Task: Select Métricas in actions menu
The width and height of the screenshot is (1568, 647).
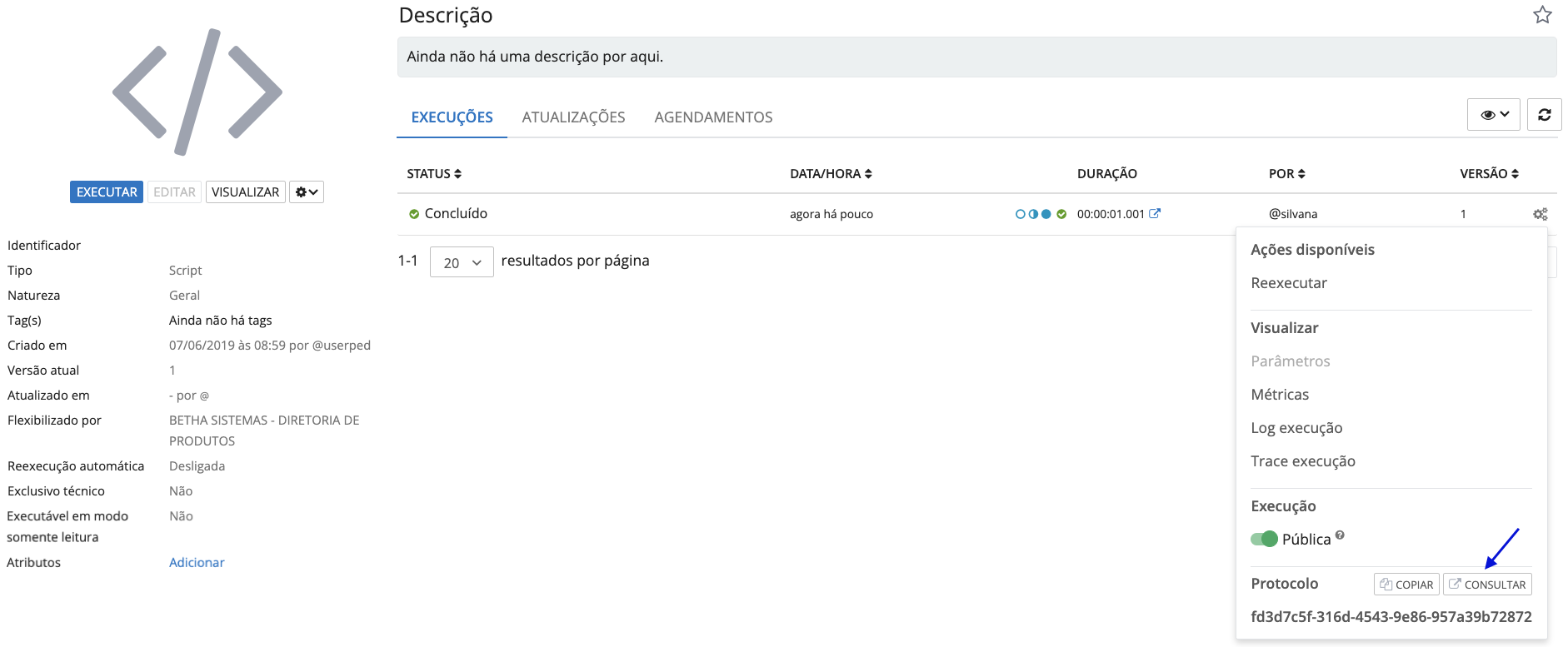Action: pyautogui.click(x=1280, y=395)
